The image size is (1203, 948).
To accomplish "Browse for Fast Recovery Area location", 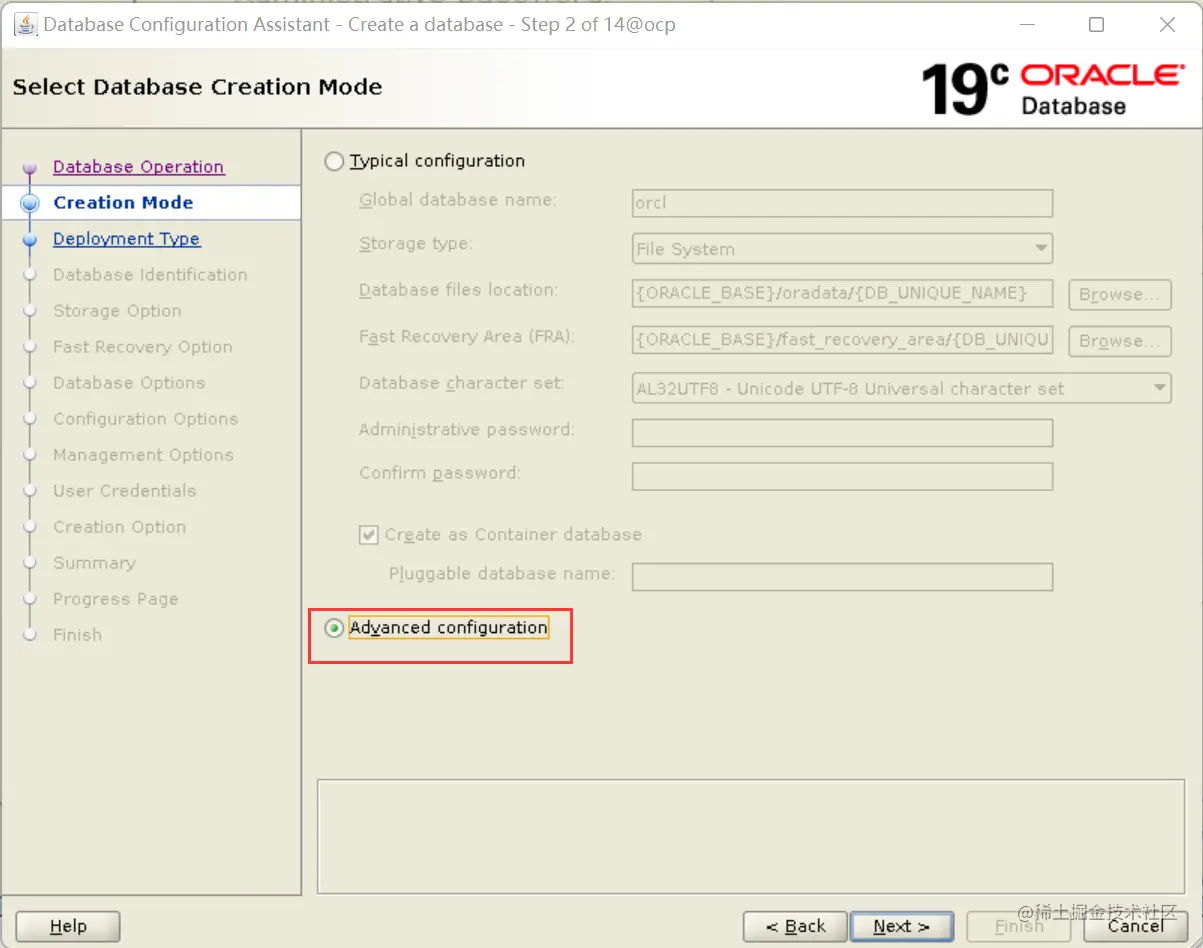I will (1119, 340).
